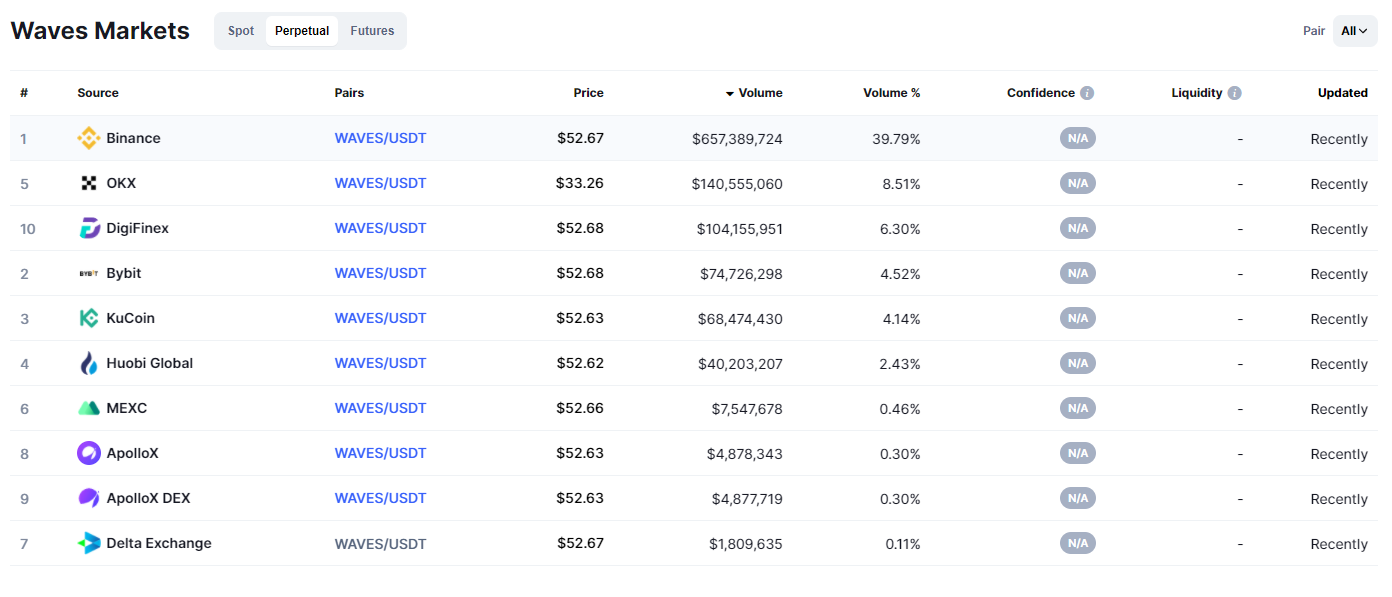
Task: Open Binance WAVES/USDT pair link
Action: click(x=380, y=138)
